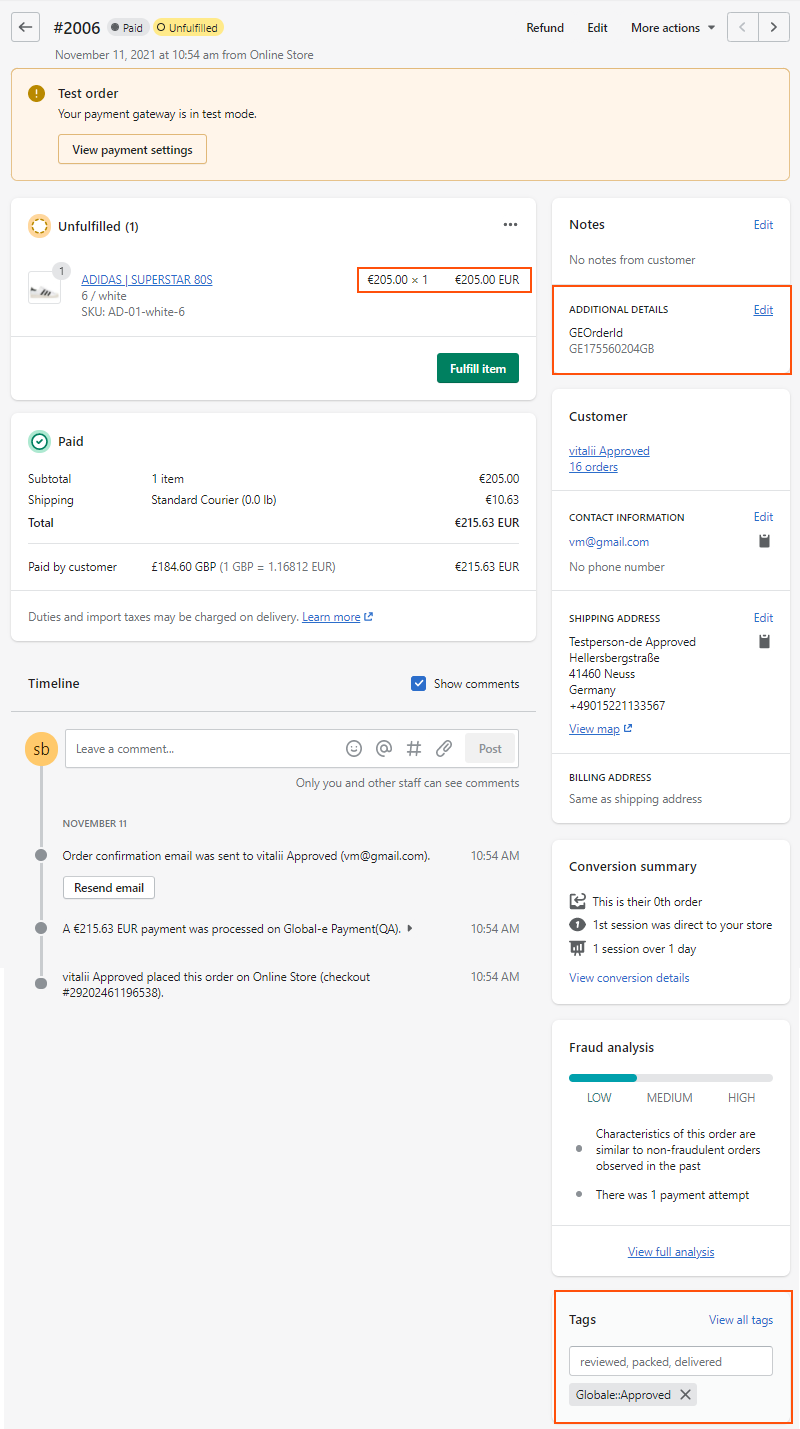Mention a staff member with the @ icon
800x1429 pixels.
tap(384, 748)
